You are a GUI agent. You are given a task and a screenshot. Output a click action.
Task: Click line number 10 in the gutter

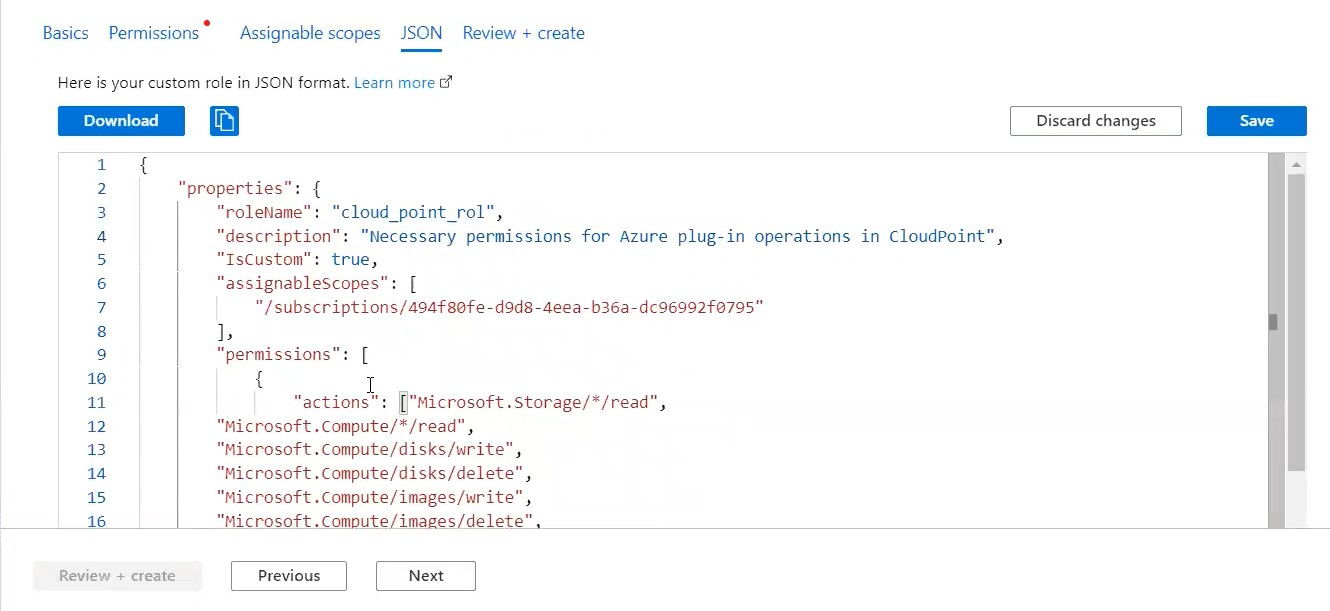pos(97,379)
